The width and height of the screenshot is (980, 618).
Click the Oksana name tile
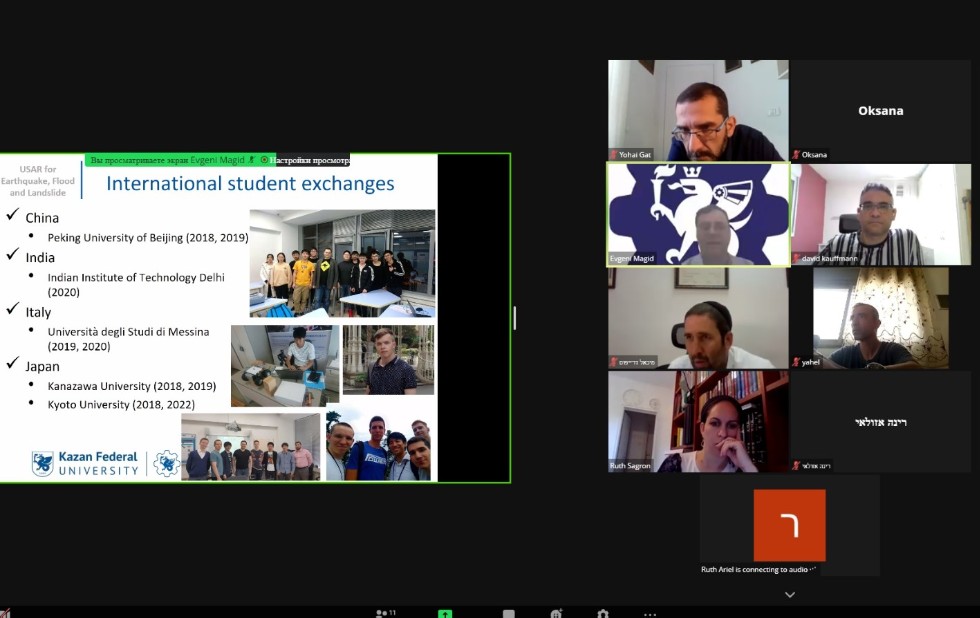(x=880, y=110)
